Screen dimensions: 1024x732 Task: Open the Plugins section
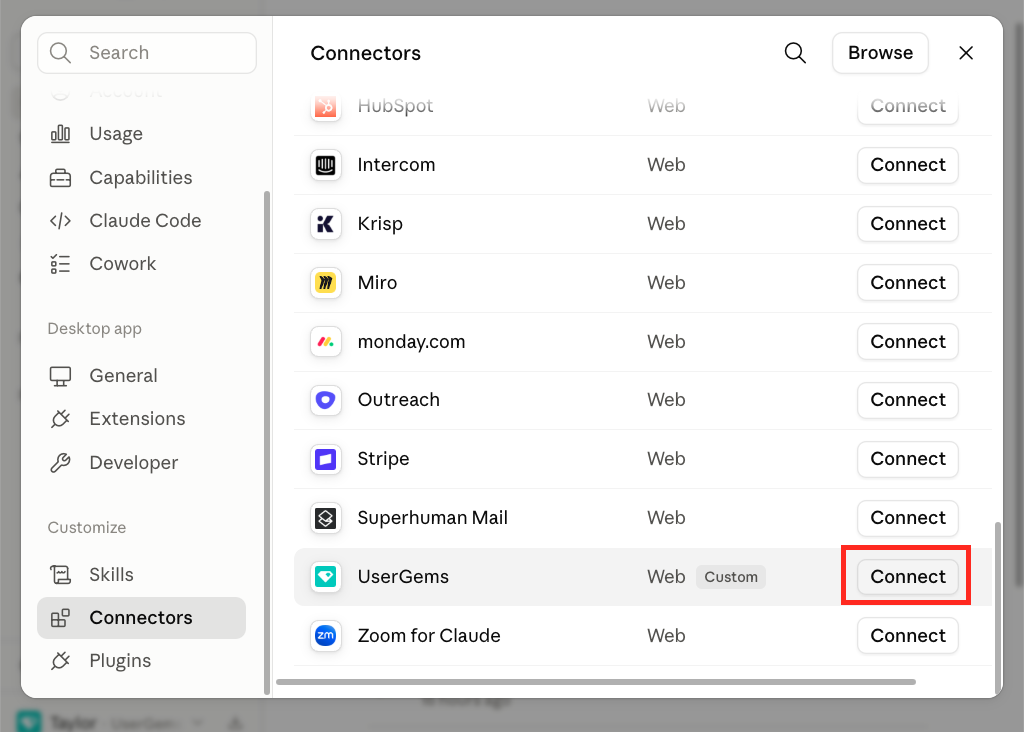pos(142,661)
